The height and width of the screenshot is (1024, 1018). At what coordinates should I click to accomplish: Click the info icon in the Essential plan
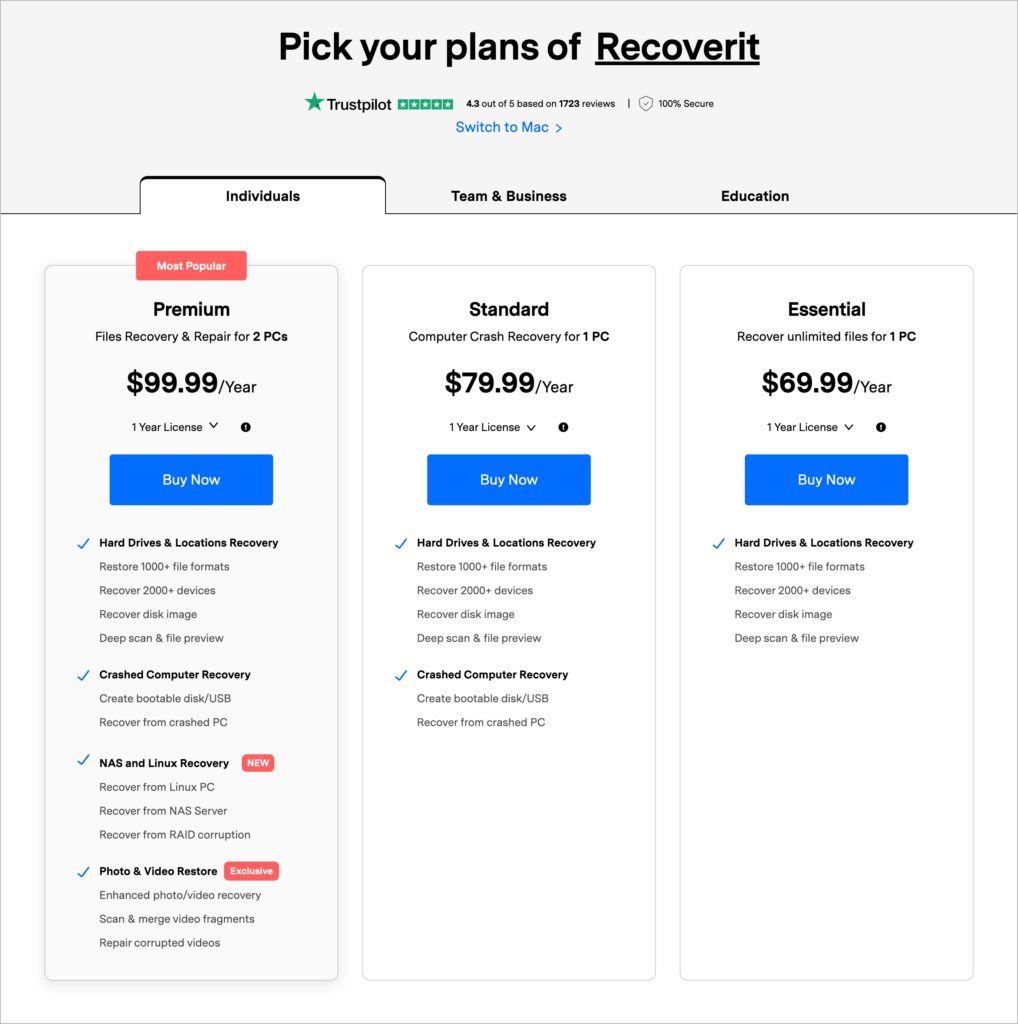click(x=880, y=427)
